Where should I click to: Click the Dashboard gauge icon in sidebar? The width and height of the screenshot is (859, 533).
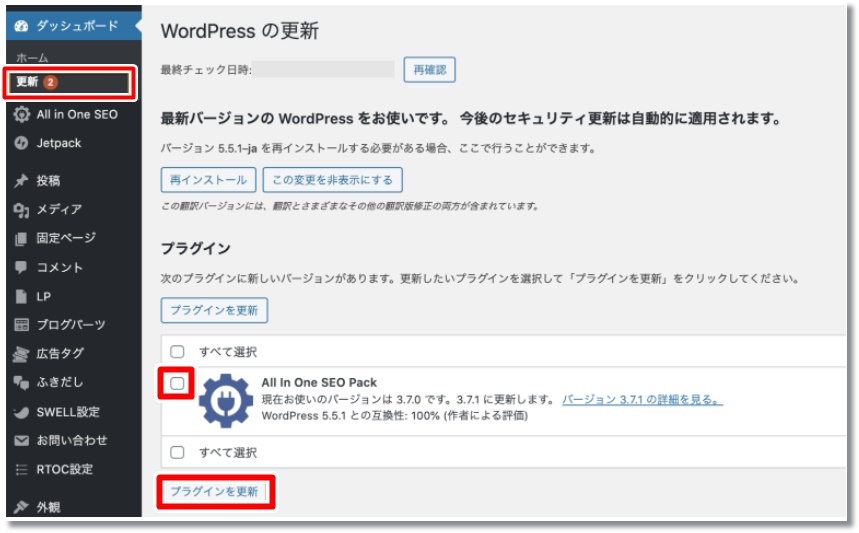[21, 26]
